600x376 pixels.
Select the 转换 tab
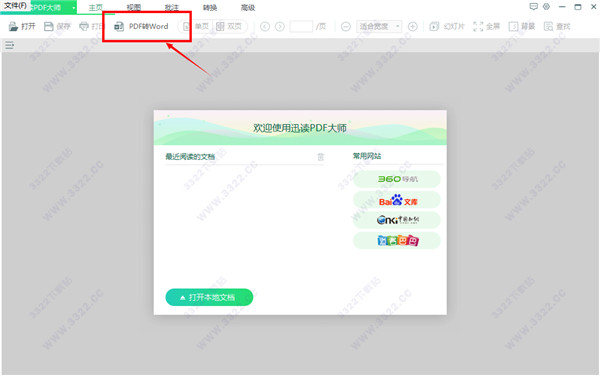pos(210,8)
